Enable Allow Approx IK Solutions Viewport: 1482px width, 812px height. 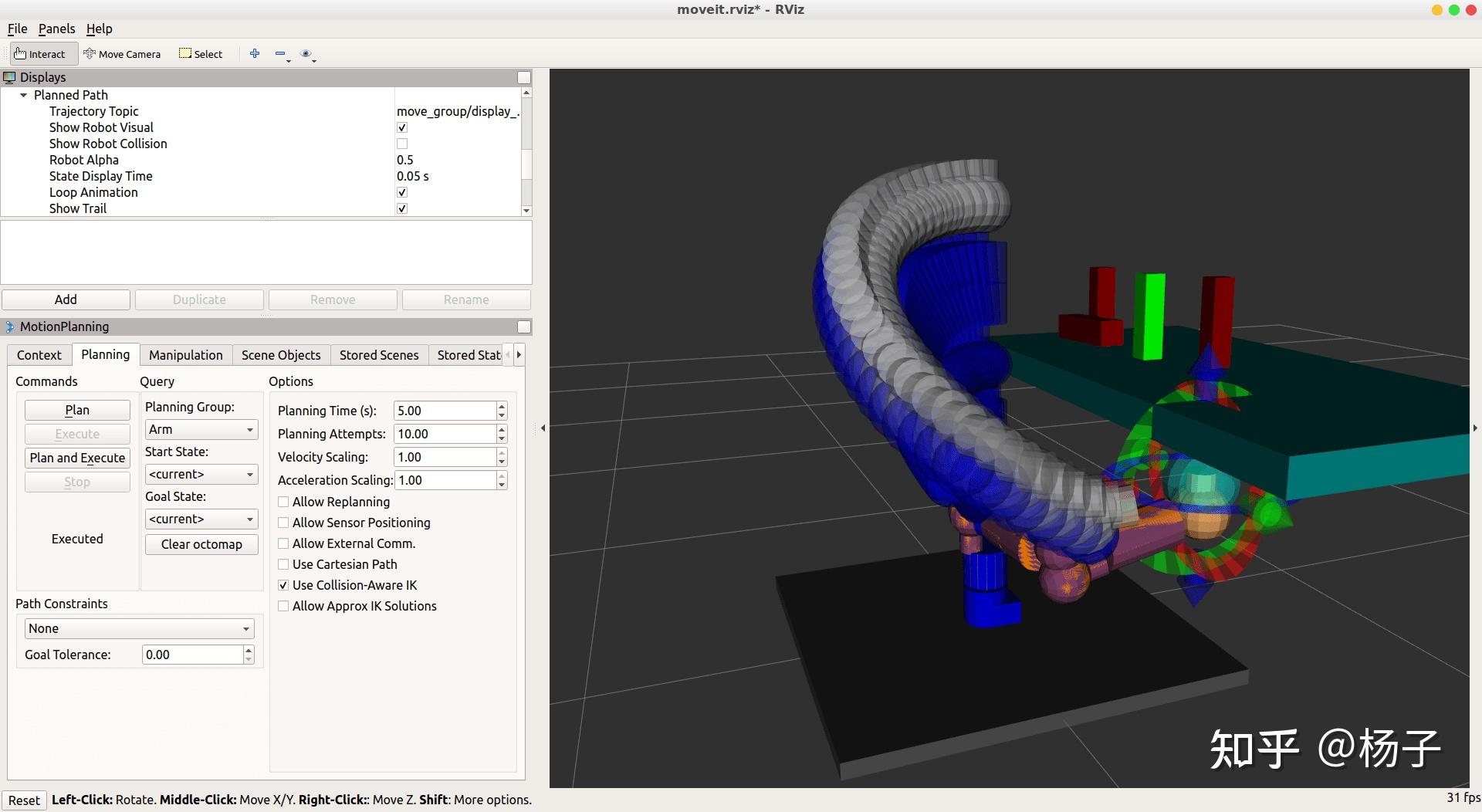coord(283,606)
